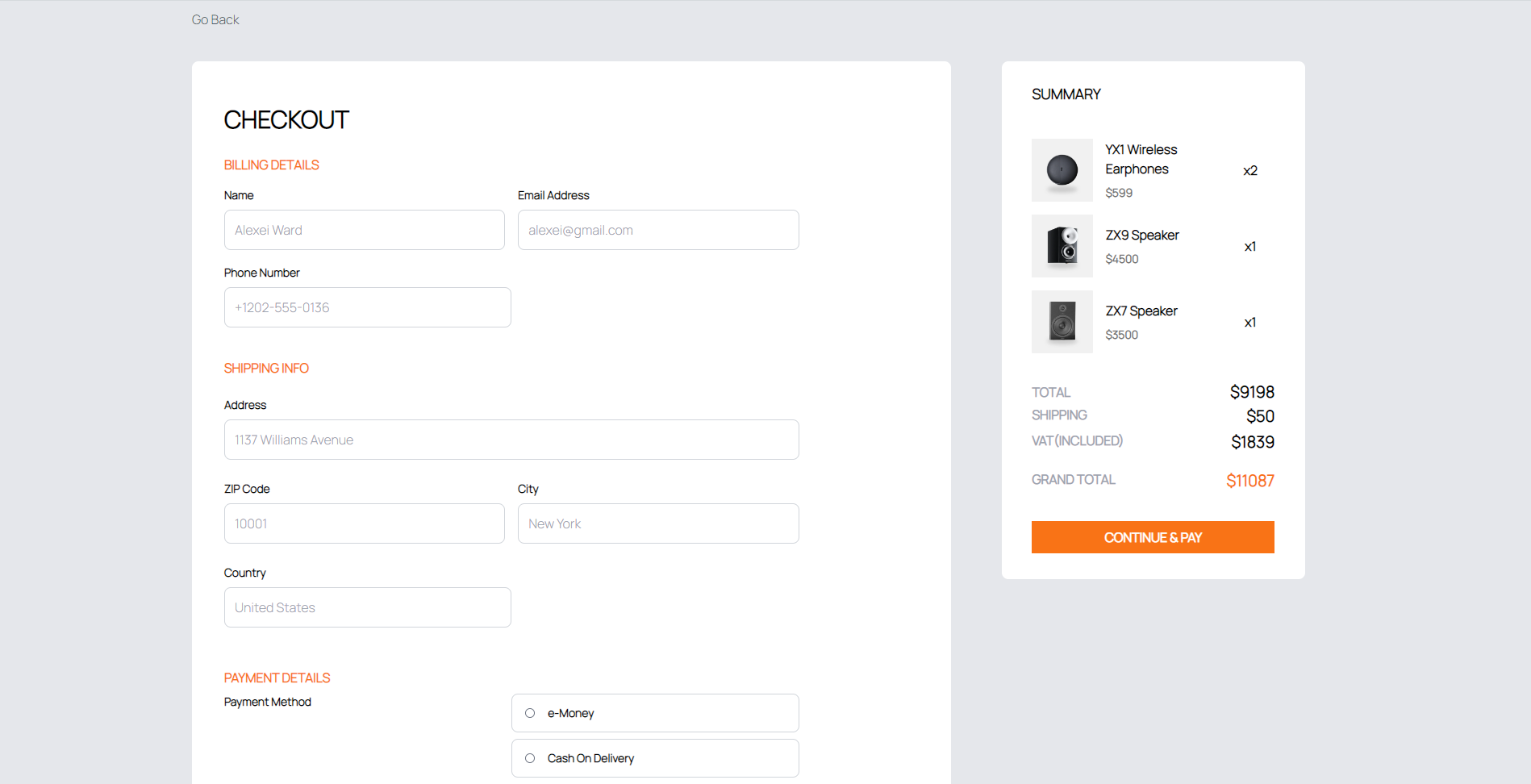Click the City input field
This screenshot has height=784, width=1531.
coord(657,523)
